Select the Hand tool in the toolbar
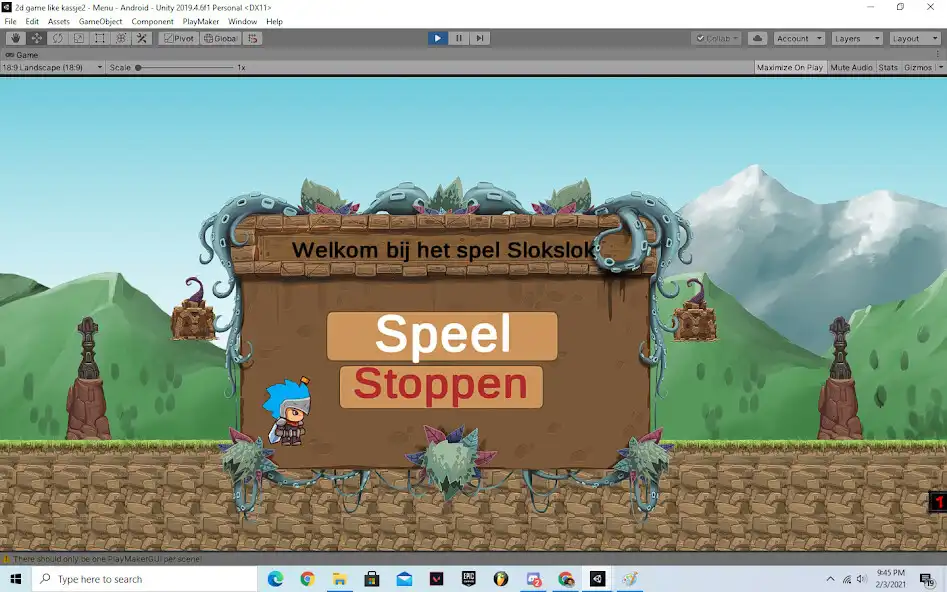The image size is (947, 592). click(x=15, y=38)
